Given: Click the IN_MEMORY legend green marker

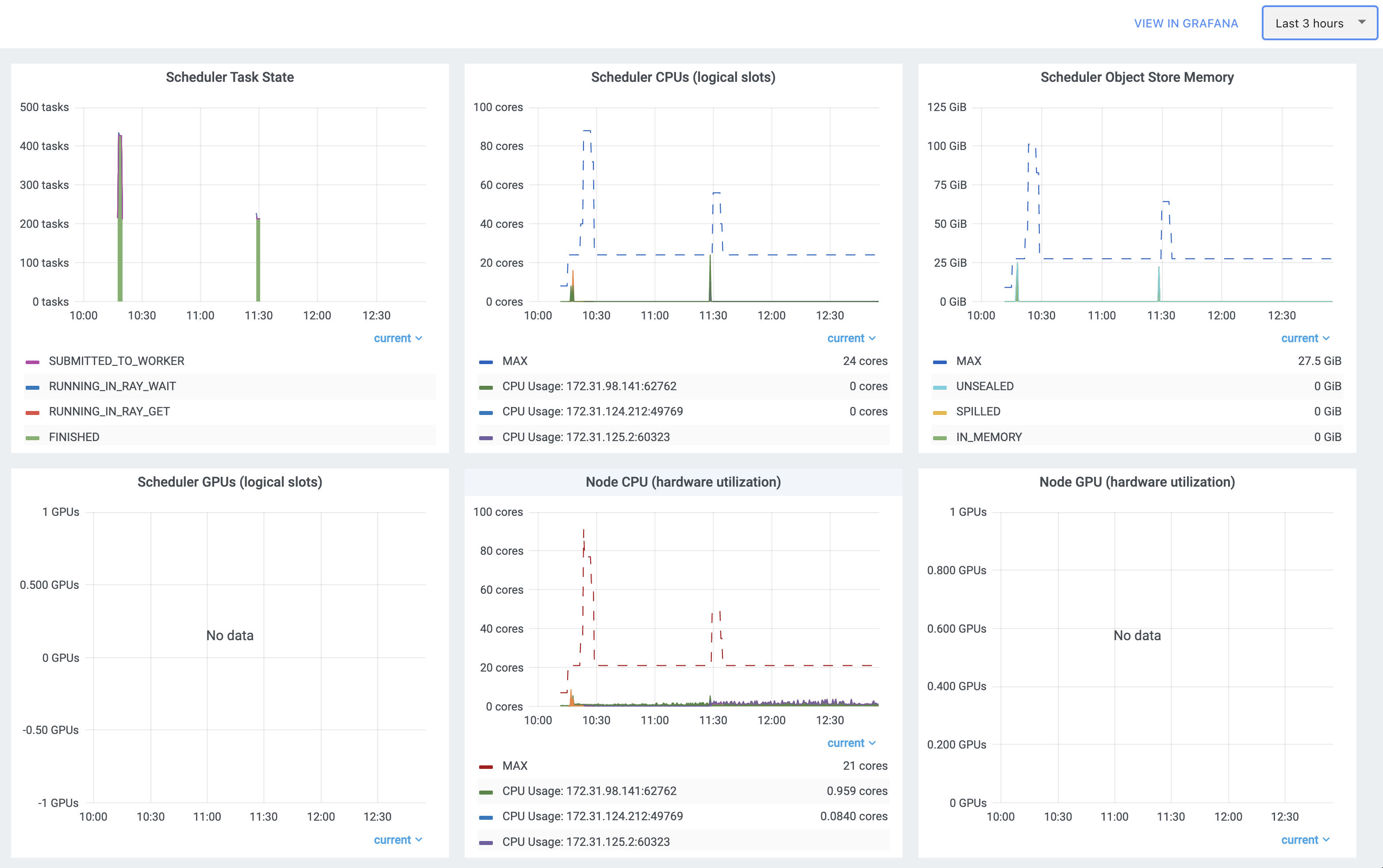Looking at the screenshot, I should pyautogui.click(x=940, y=438).
